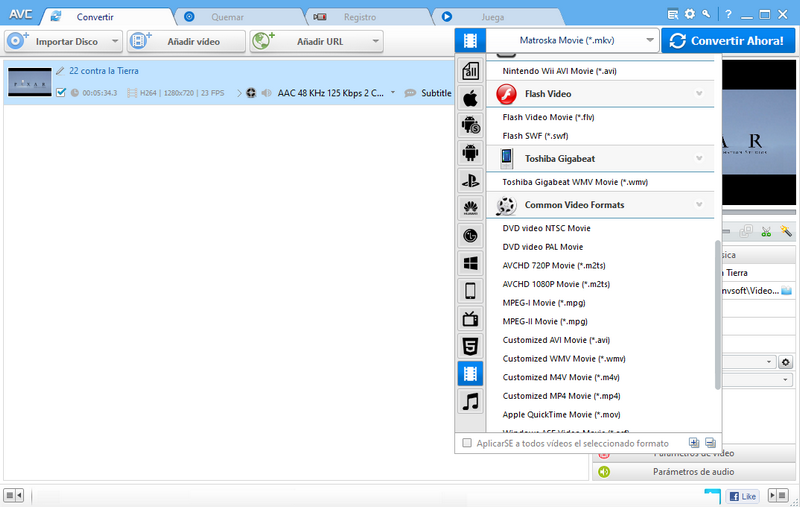The height and width of the screenshot is (507, 800).
Task: Open the Samsung Android devices category
Action: tap(470, 125)
